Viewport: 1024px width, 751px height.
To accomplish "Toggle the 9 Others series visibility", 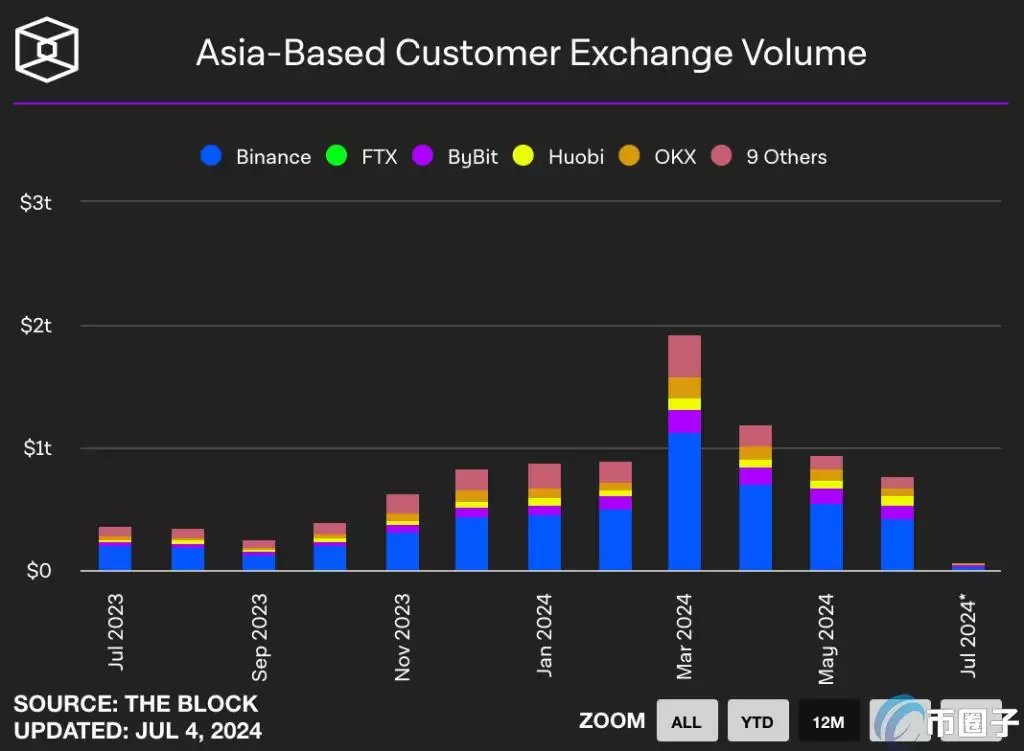I will pyautogui.click(x=786, y=156).
